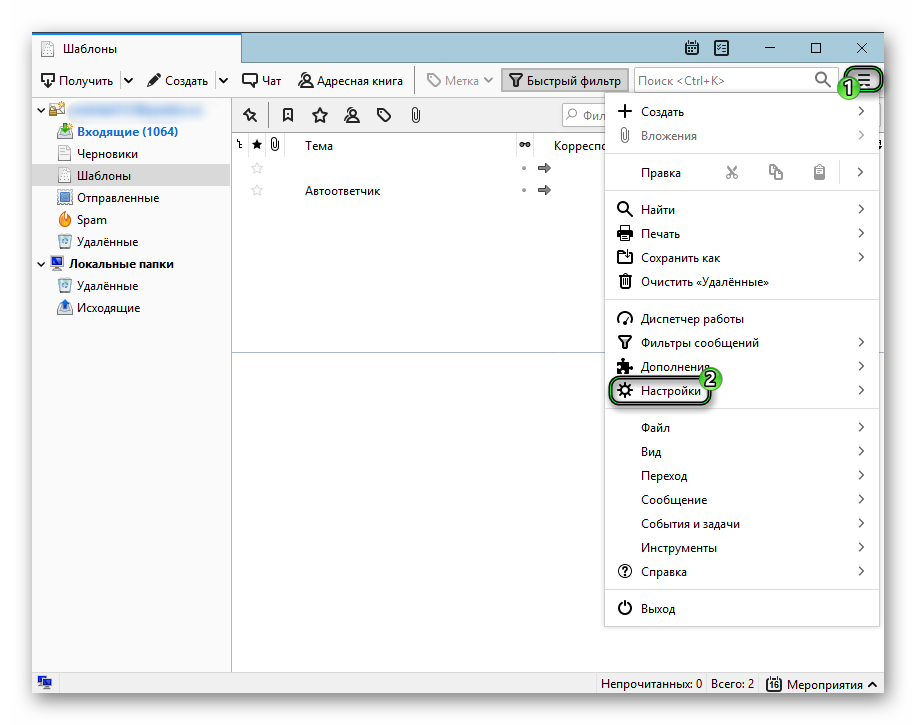916x725 pixels.
Task: Open Адресная книга address book
Action: (350, 81)
